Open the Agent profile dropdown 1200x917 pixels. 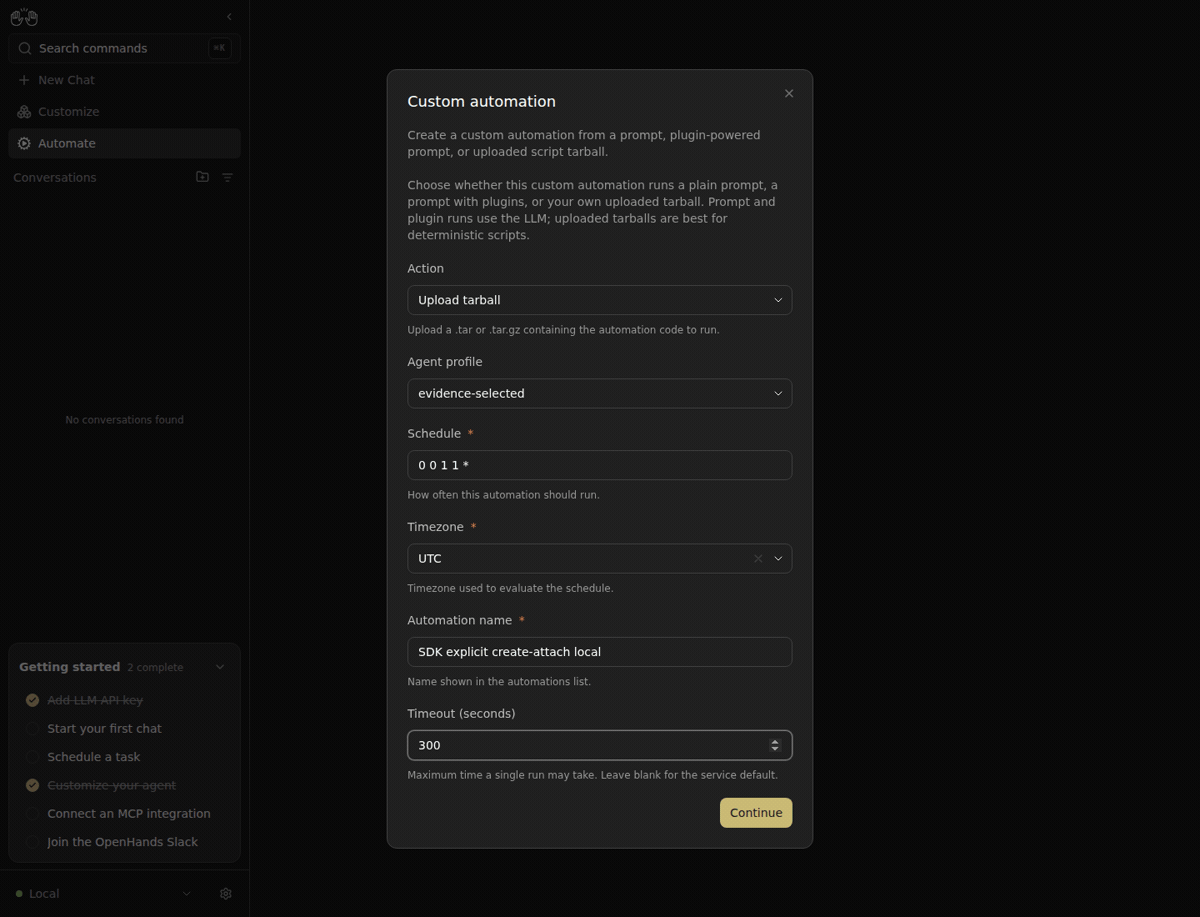tap(600, 393)
